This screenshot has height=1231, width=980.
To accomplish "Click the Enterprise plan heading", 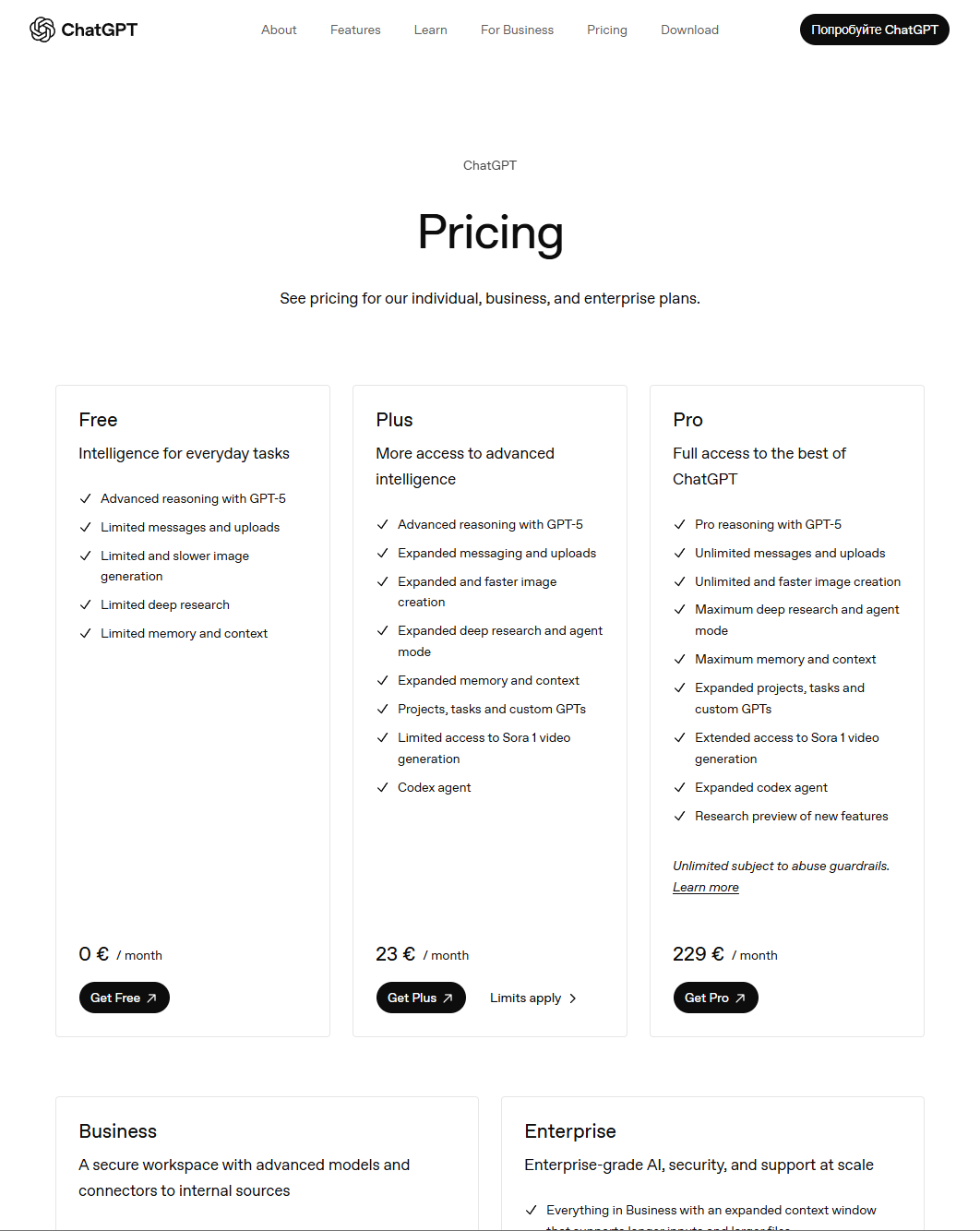I will (x=570, y=1131).
